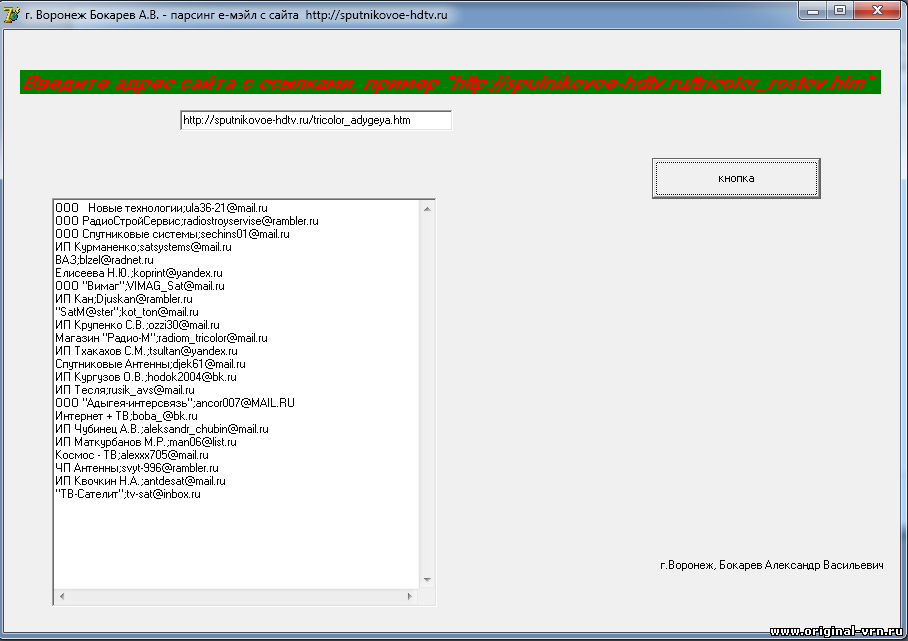The height and width of the screenshot is (641, 908).
Task: Select line "ТВ-Сателит";tv-sat@inbox.ru
Action: coord(127,495)
